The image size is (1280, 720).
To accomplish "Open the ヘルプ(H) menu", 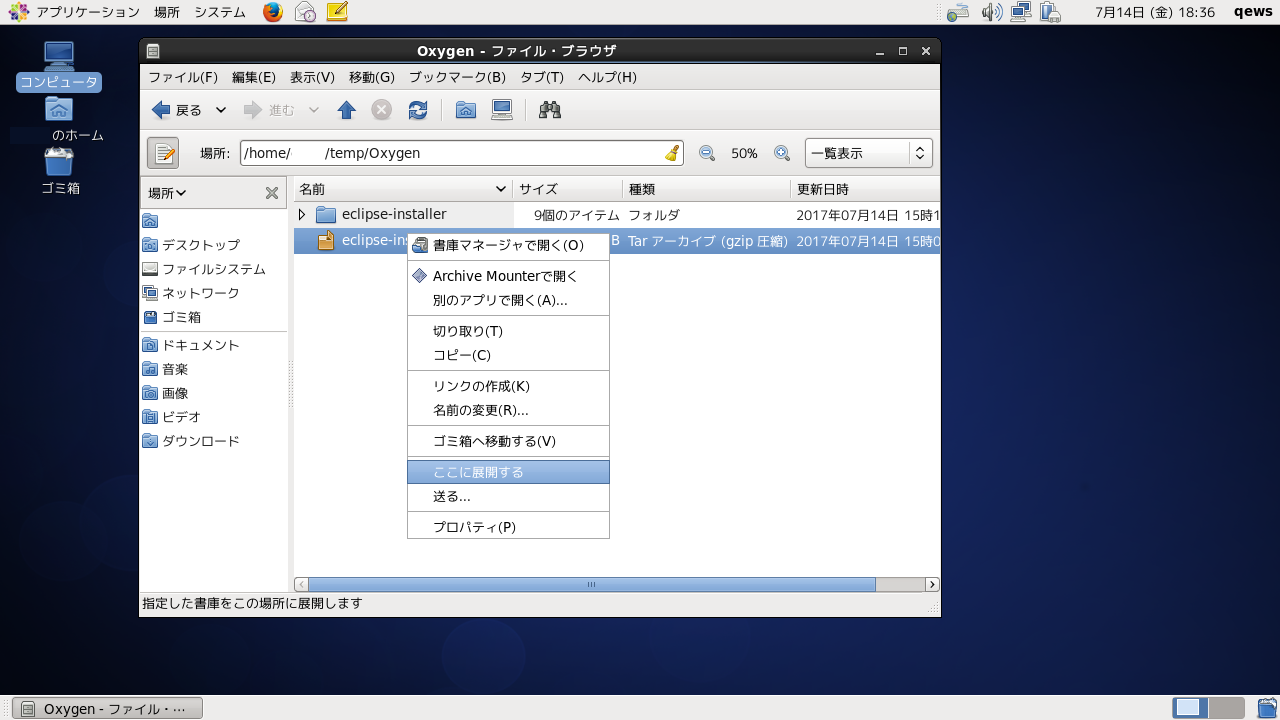I will 607,77.
